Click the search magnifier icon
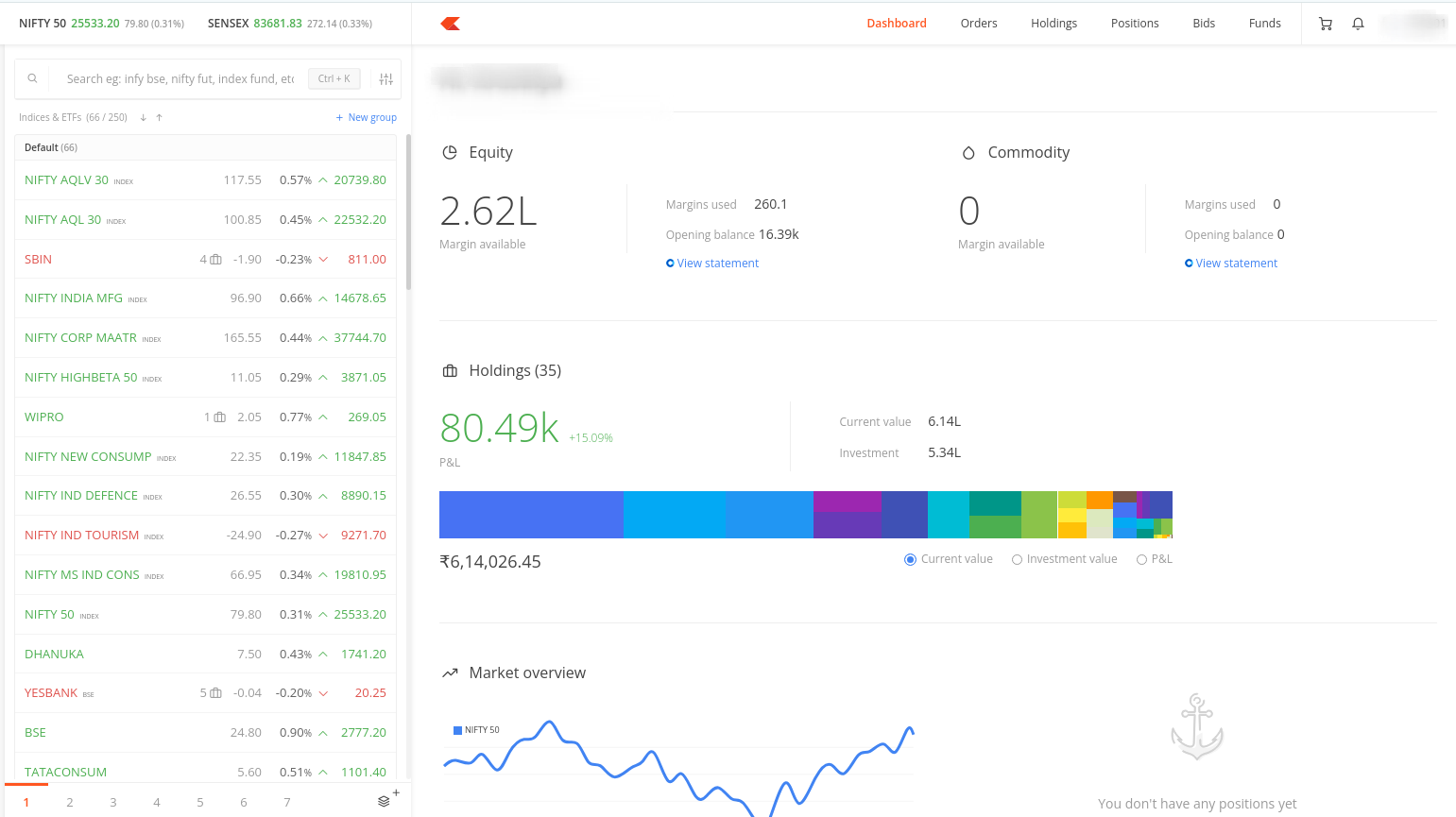1456x817 pixels. point(32,78)
